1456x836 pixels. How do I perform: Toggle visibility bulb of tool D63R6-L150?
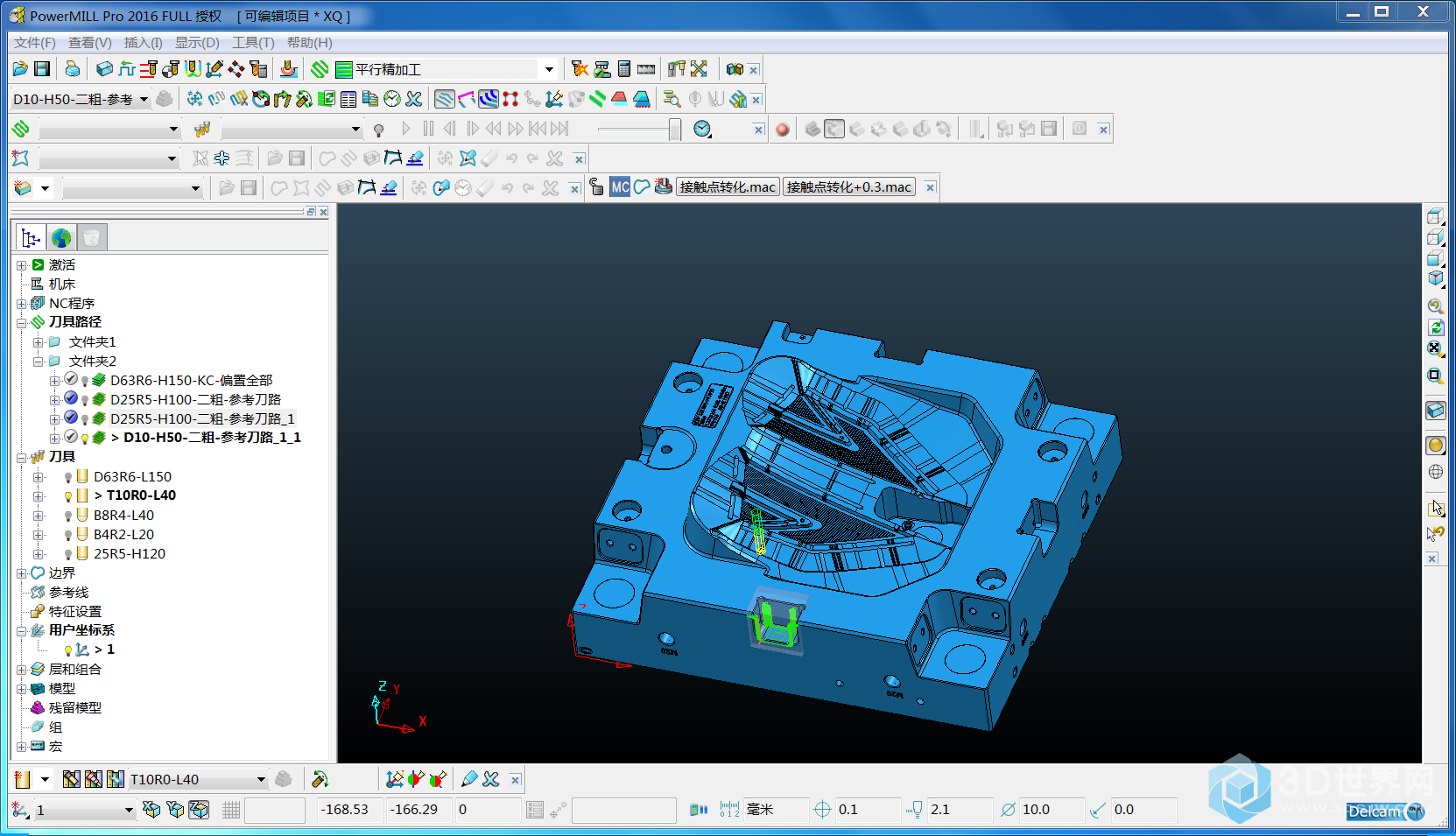(x=67, y=477)
